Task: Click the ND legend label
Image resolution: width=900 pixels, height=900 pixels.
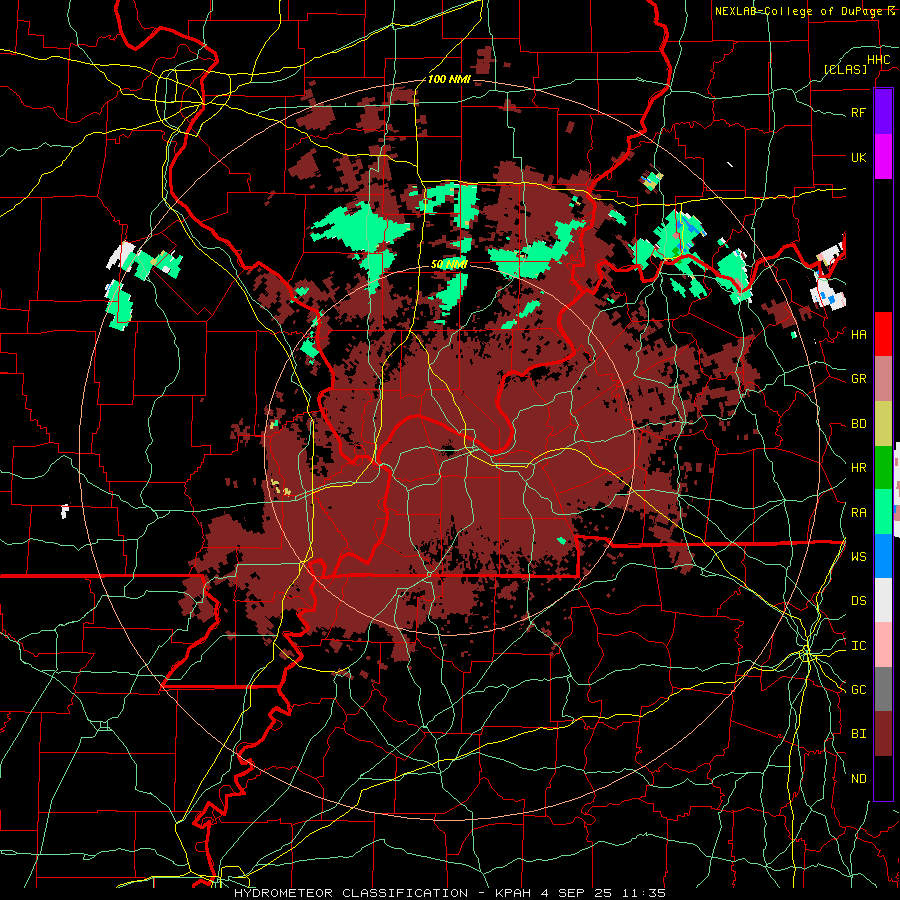Action: coord(858,779)
